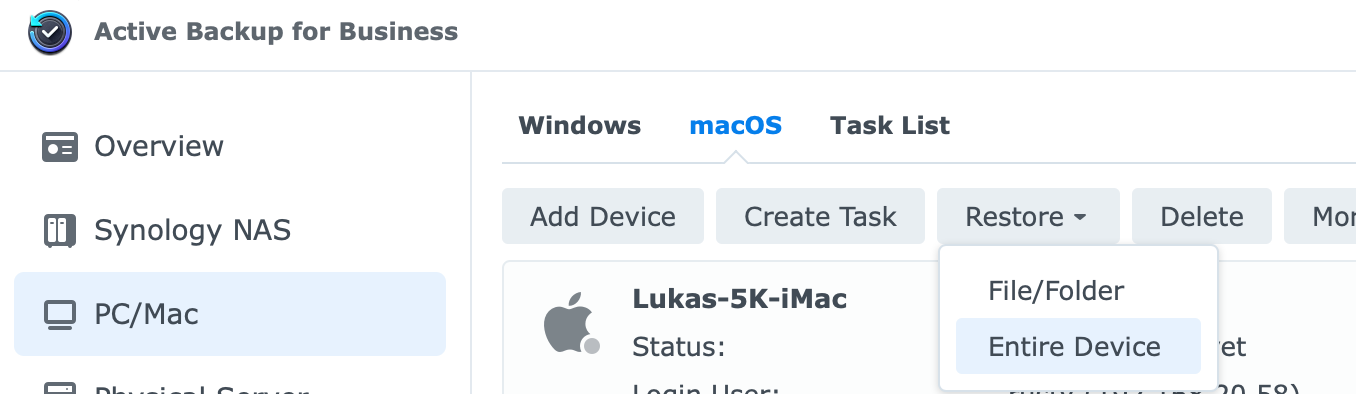Select the Overview sidebar icon
Viewport: 1356px width, 394px height.
click(60, 147)
